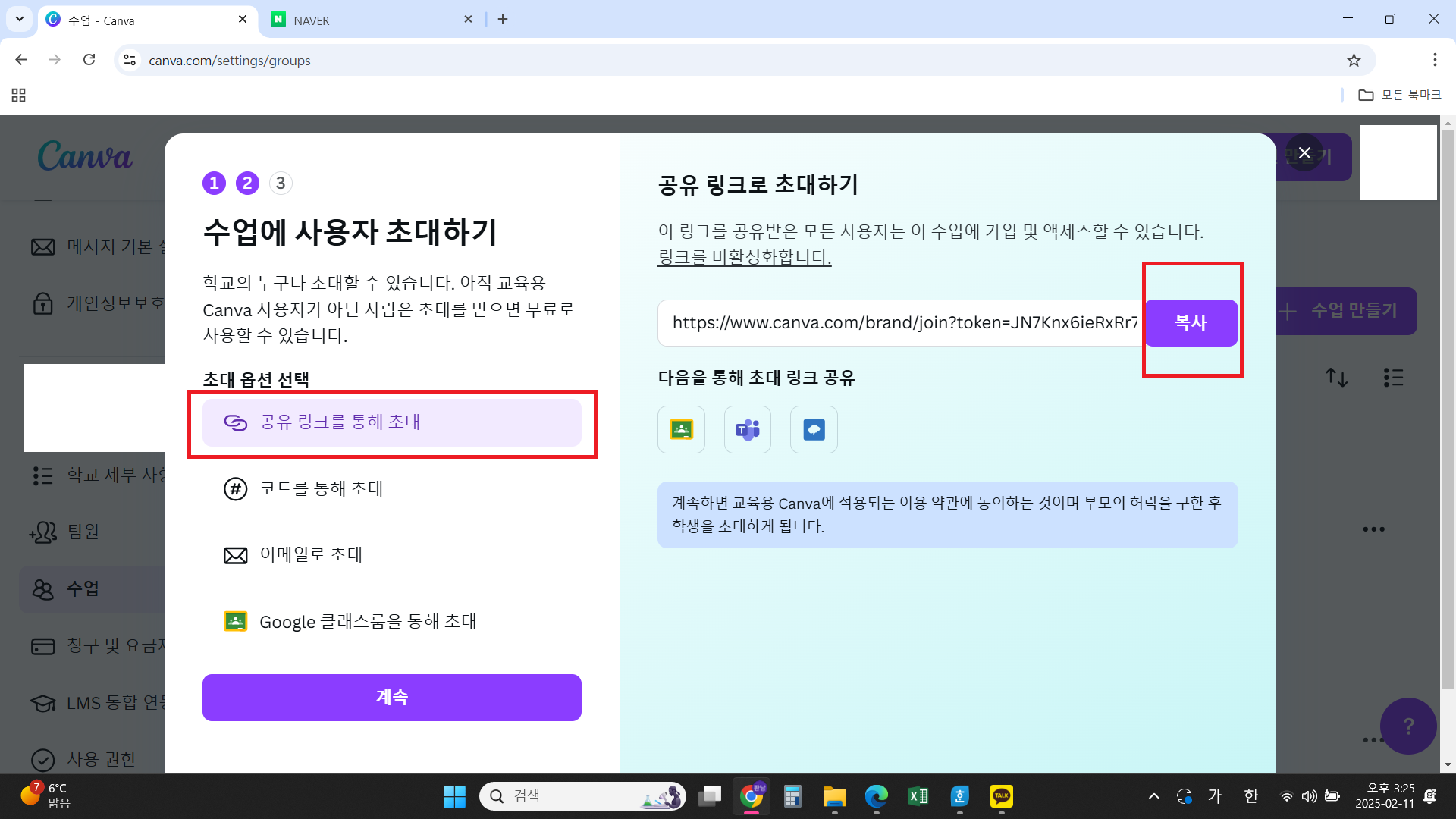Share invite link via the Remind icon
Viewport: 1456px width, 819px height.
[813, 429]
